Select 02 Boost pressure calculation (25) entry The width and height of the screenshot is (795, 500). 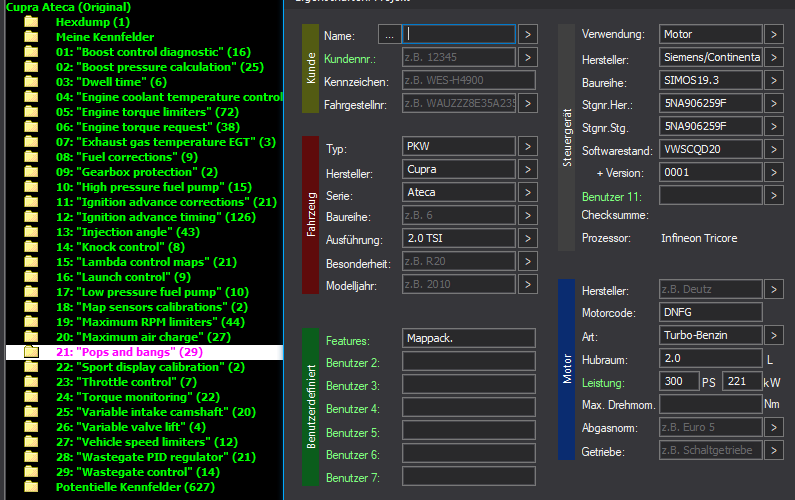click(160, 67)
